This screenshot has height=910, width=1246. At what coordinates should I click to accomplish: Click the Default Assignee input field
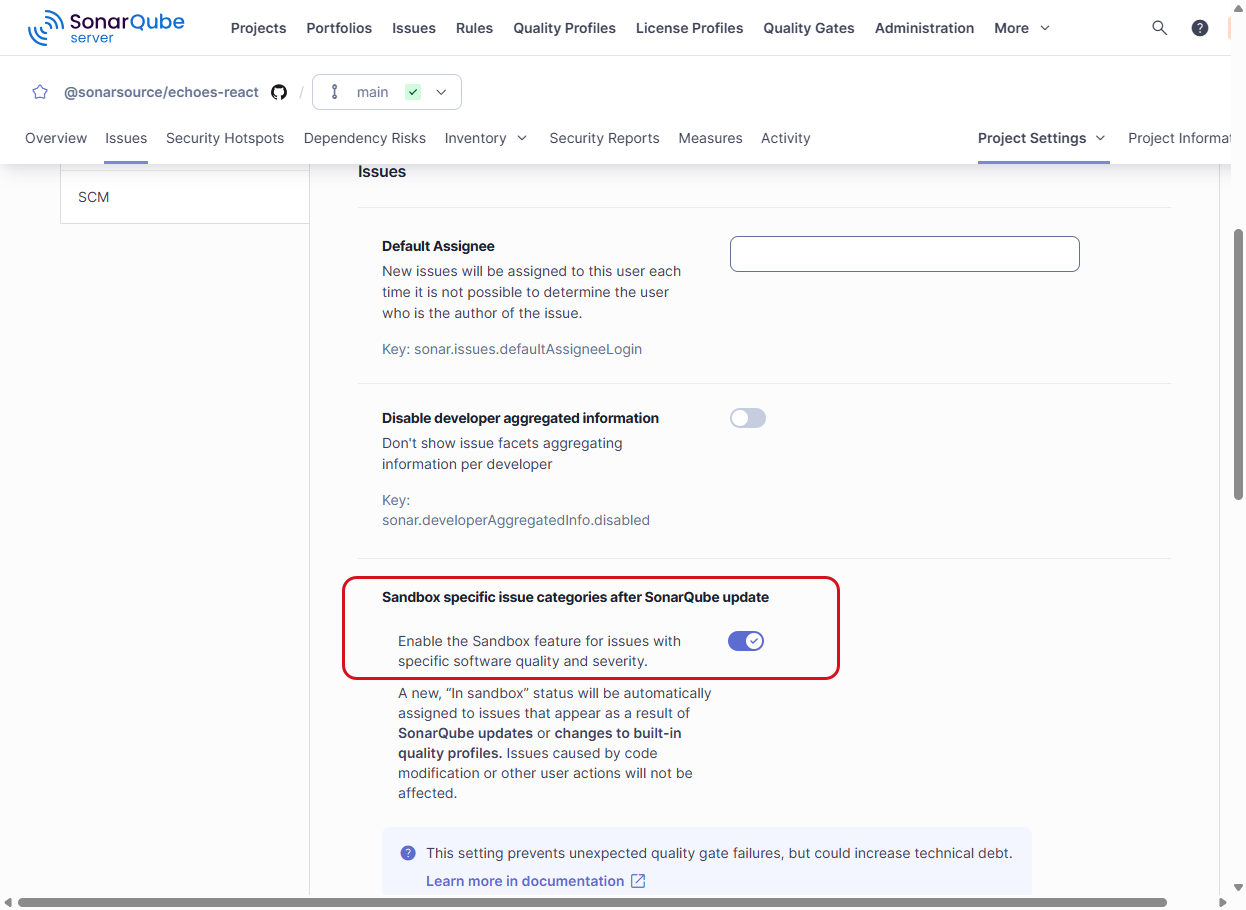[x=903, y=254]
